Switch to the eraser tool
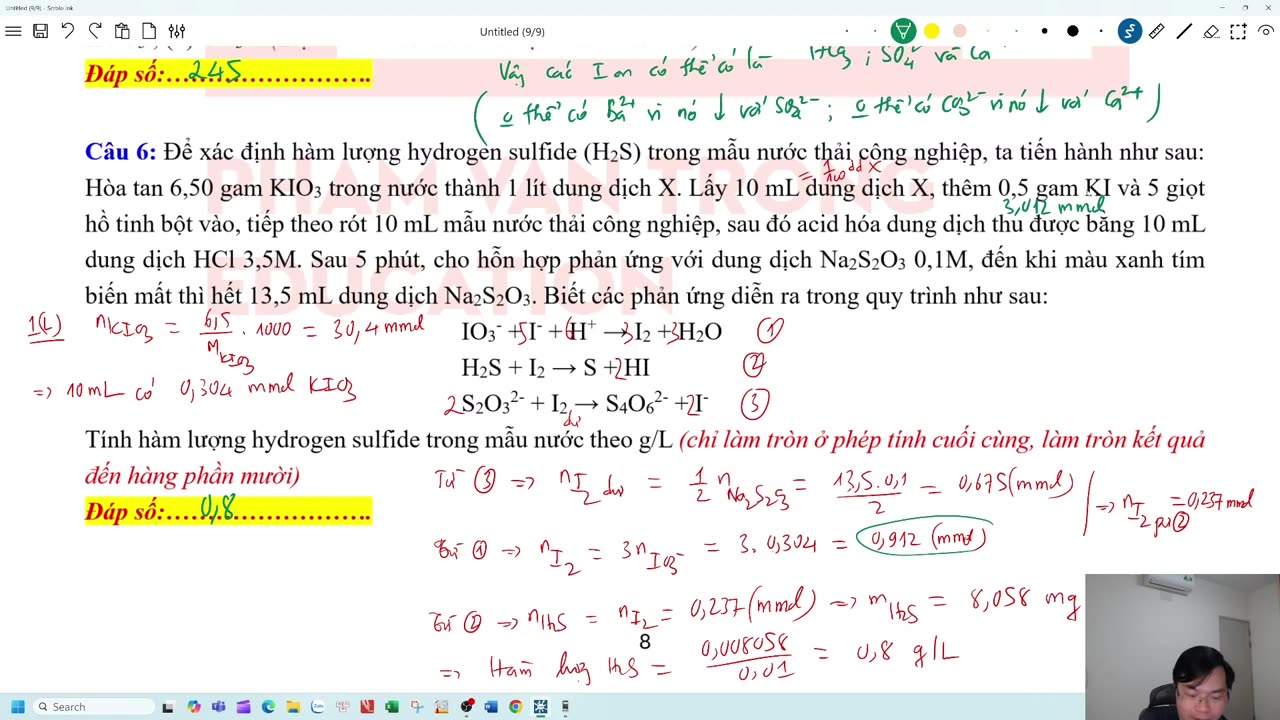 click(x=1211, y=31)
